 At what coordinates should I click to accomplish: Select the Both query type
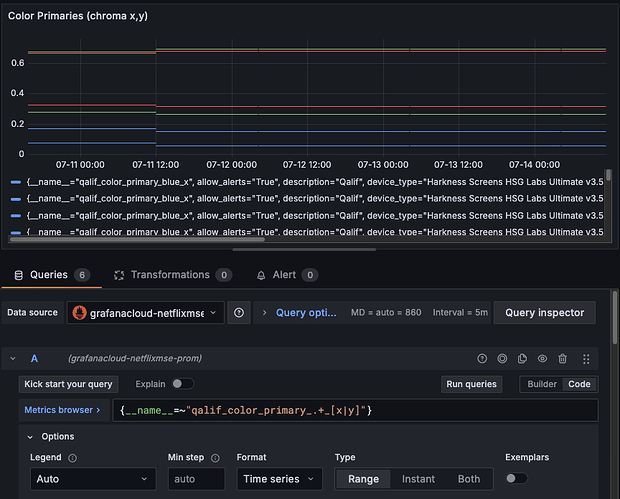[469, 479]
